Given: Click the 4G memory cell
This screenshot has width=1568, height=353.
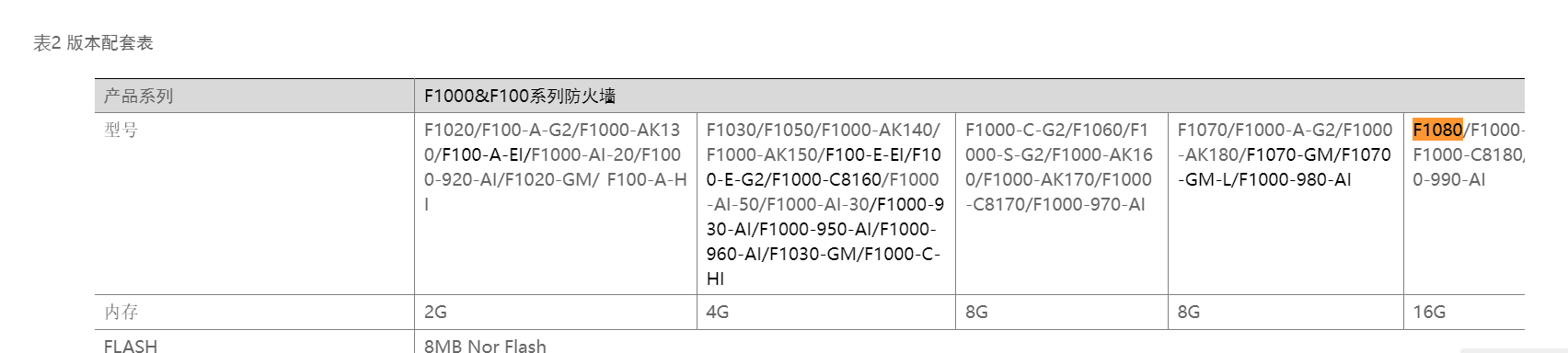Looking at the screenshot, I should click(x=826, y=312).
